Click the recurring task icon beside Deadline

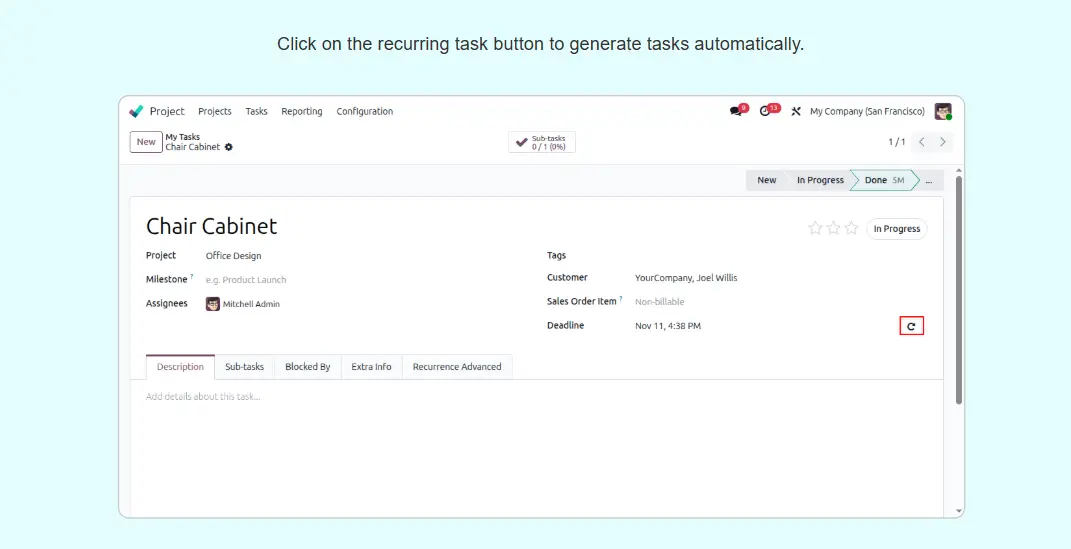pos(911,326)
